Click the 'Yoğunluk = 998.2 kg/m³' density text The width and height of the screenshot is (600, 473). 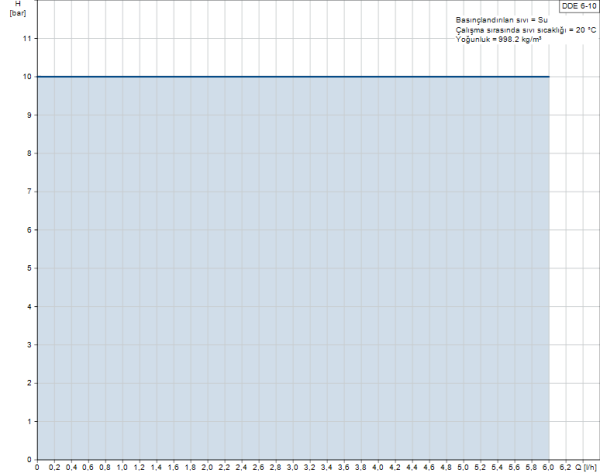pos(491,41)
